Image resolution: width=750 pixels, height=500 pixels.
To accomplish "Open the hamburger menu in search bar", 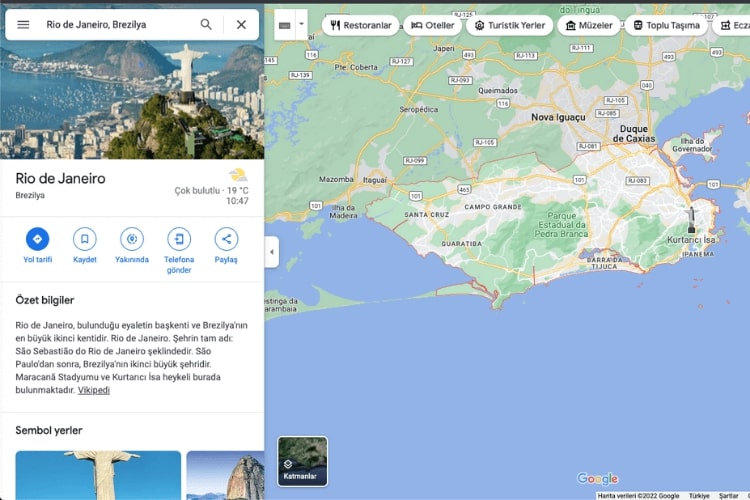I will (23, 24).
